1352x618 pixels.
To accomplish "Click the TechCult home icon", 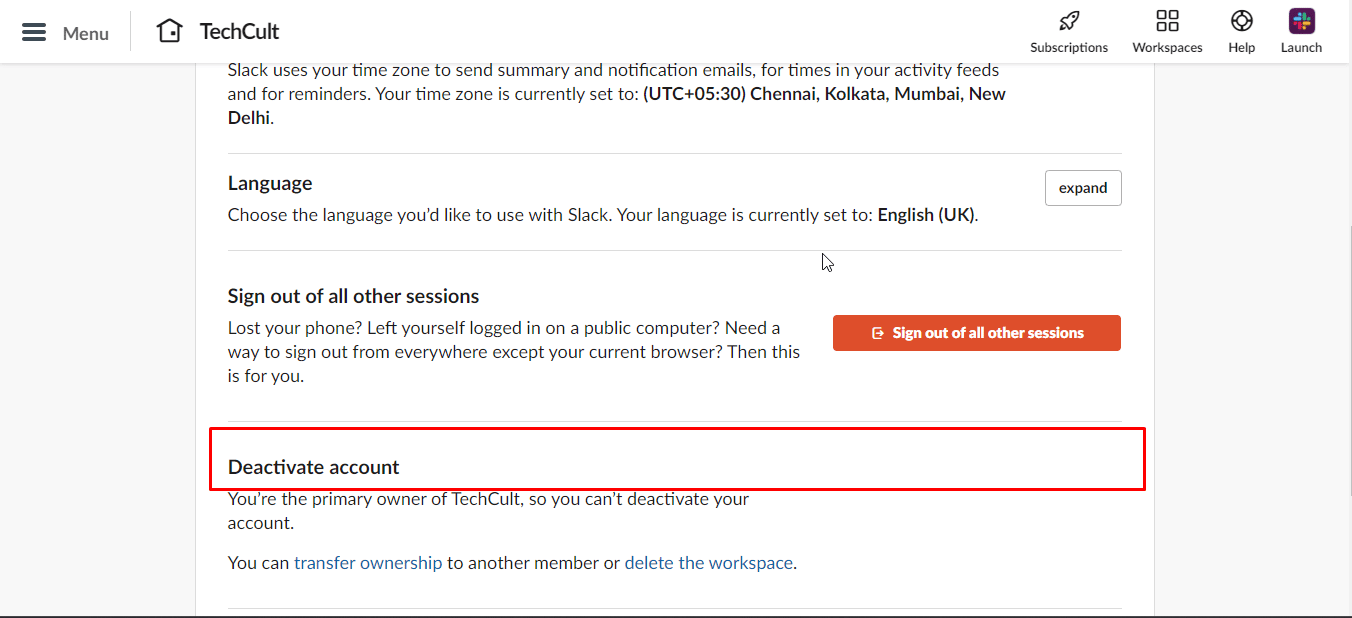I will [x=170, y=31].
